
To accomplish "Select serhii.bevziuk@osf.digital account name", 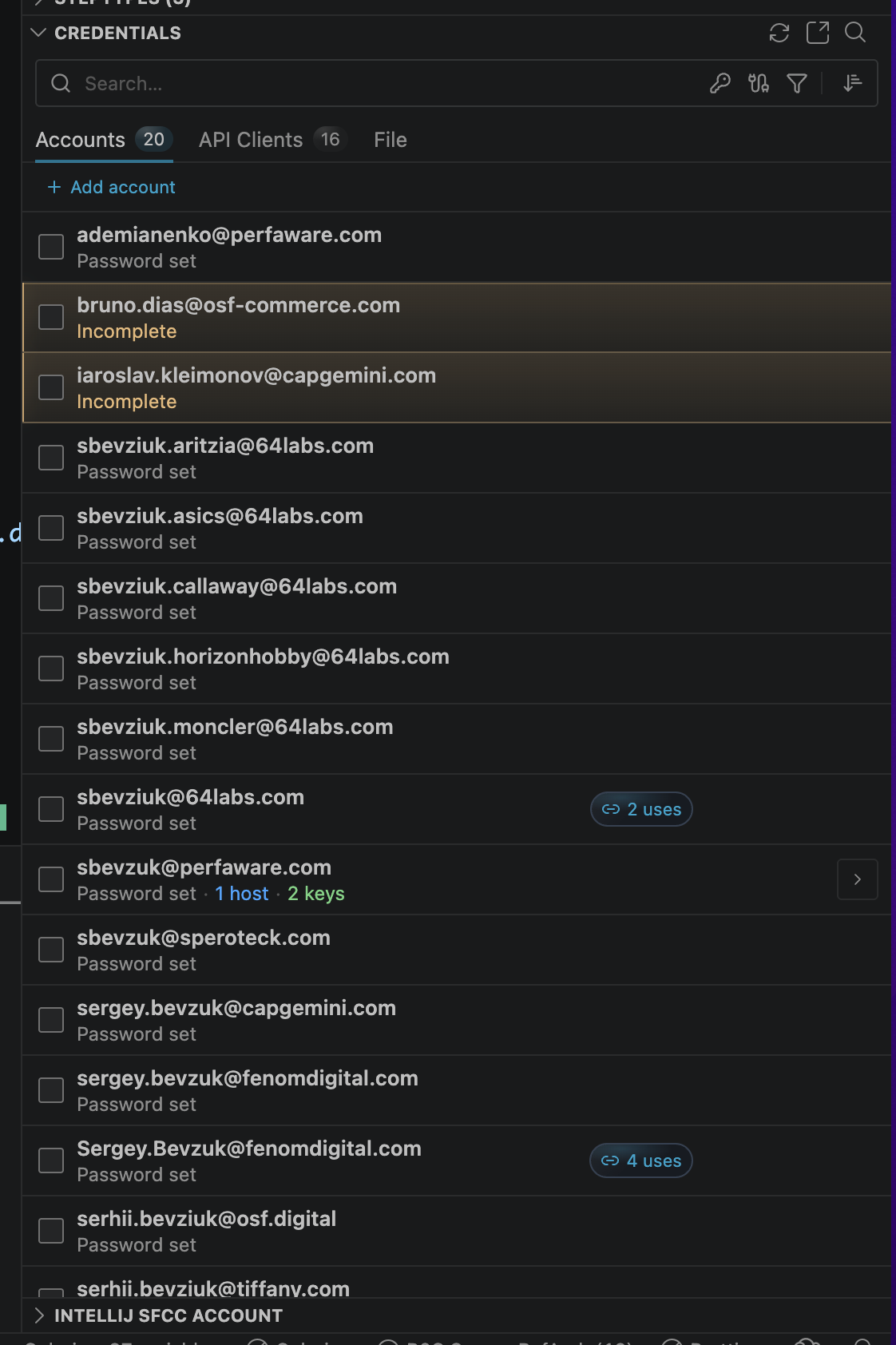I will (x=207, y=1219).
